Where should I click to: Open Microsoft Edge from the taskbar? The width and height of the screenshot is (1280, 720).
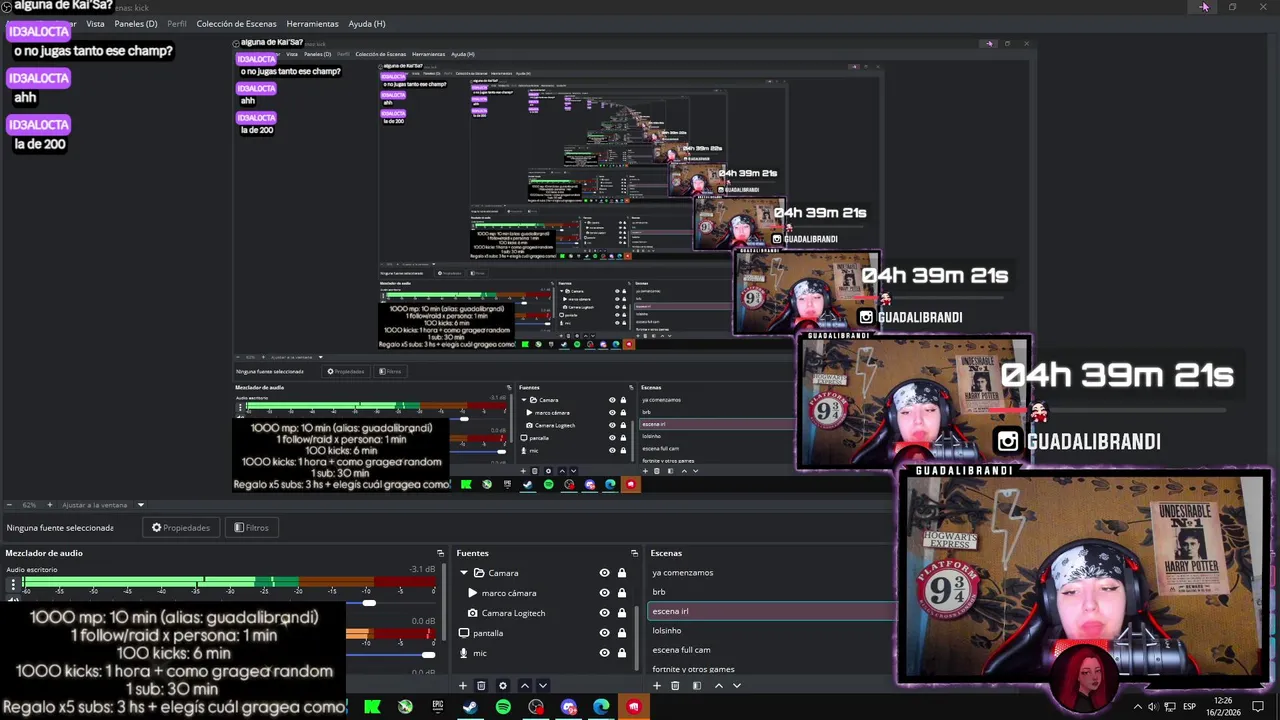(x=601, y=707)
